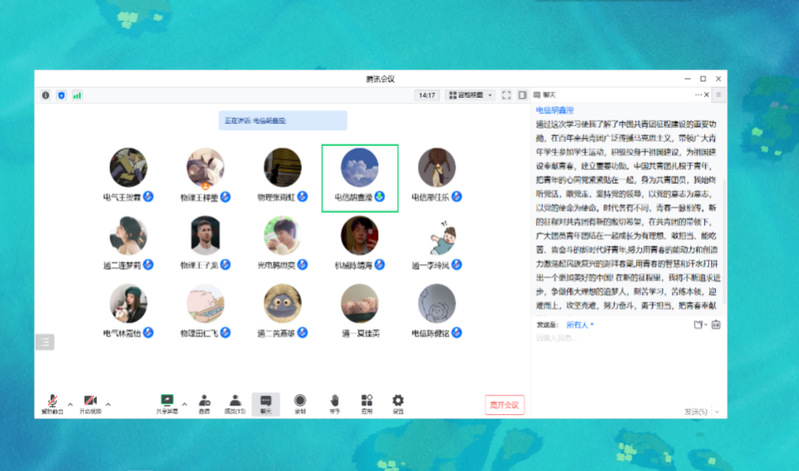Screen dimensions: 799x471
Task: Click the red Leave Meeting button
Action: coord(504,404)
